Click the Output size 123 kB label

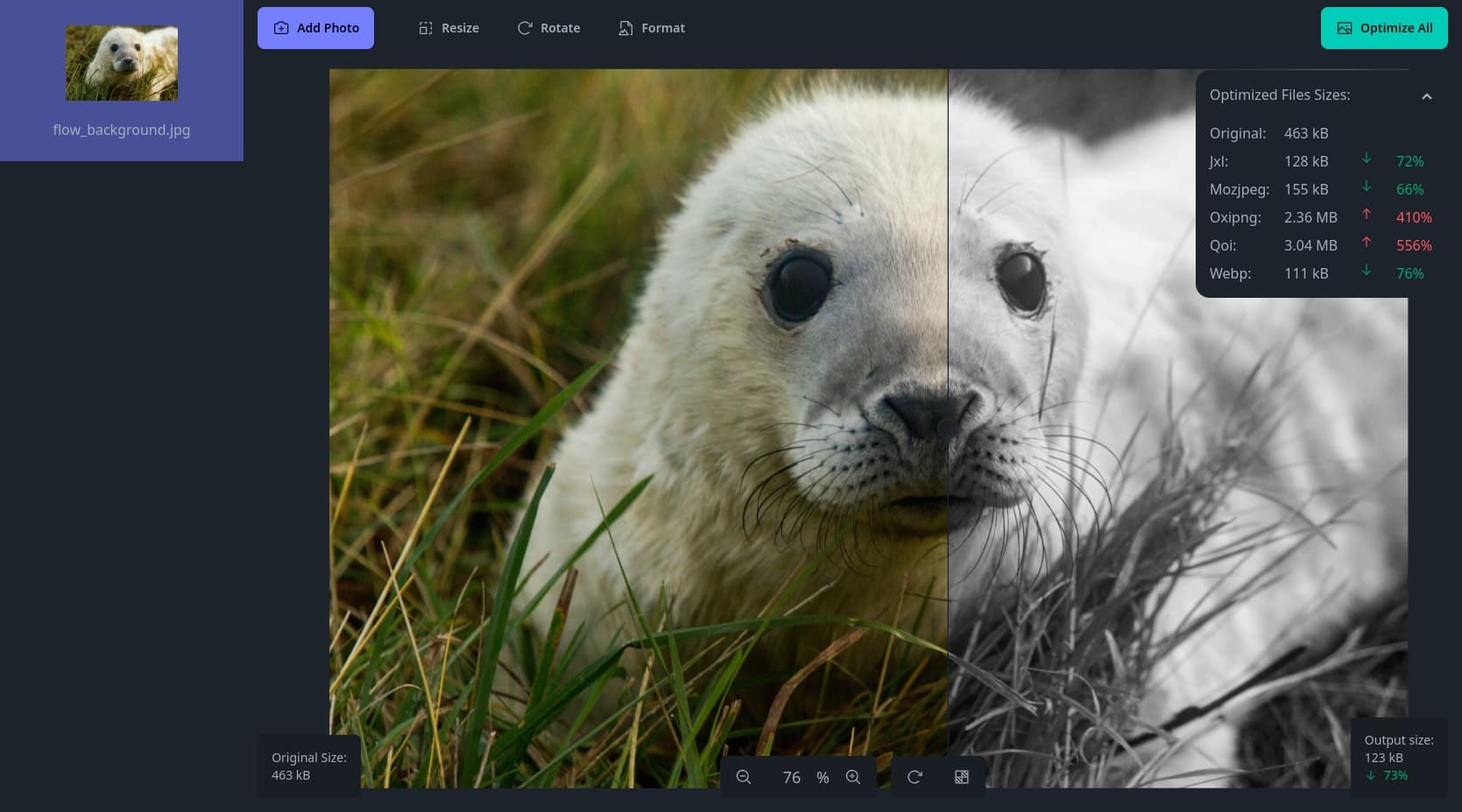(x=1399, y=758)
